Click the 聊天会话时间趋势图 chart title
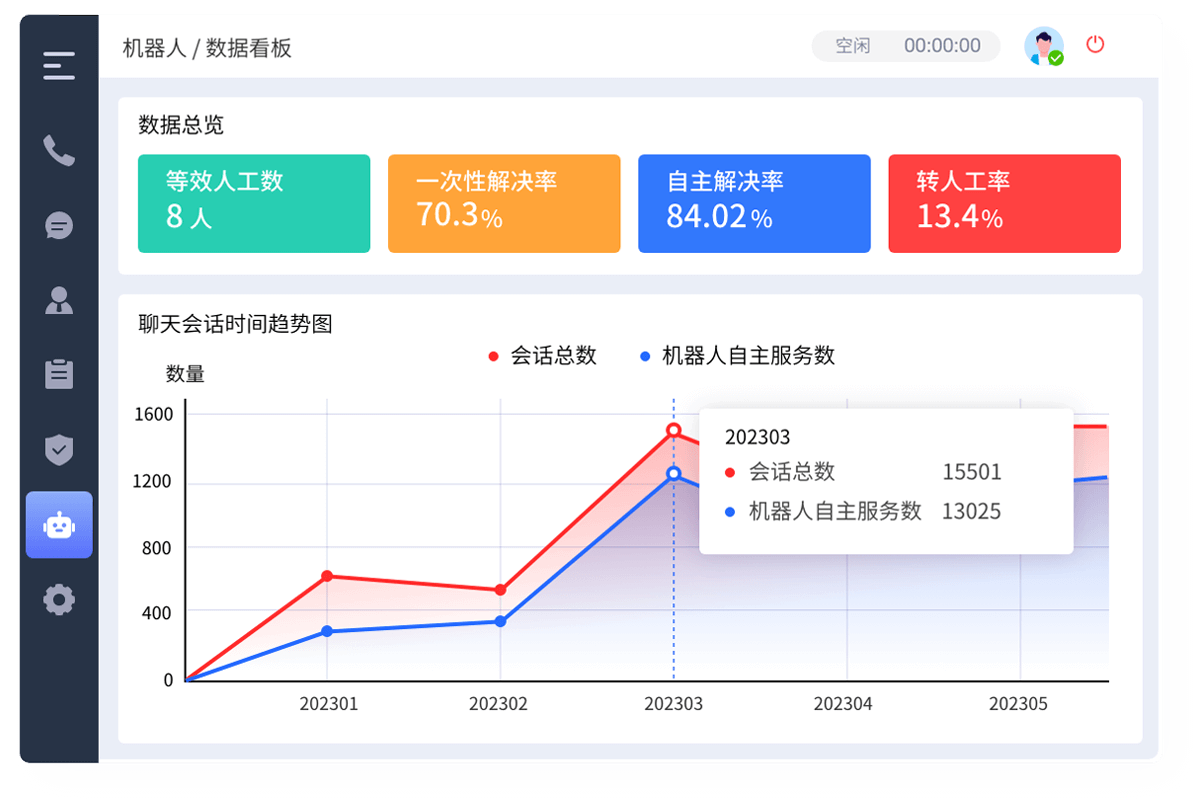The height and width of the screenshot is (800, 1200). coord(235,324)
